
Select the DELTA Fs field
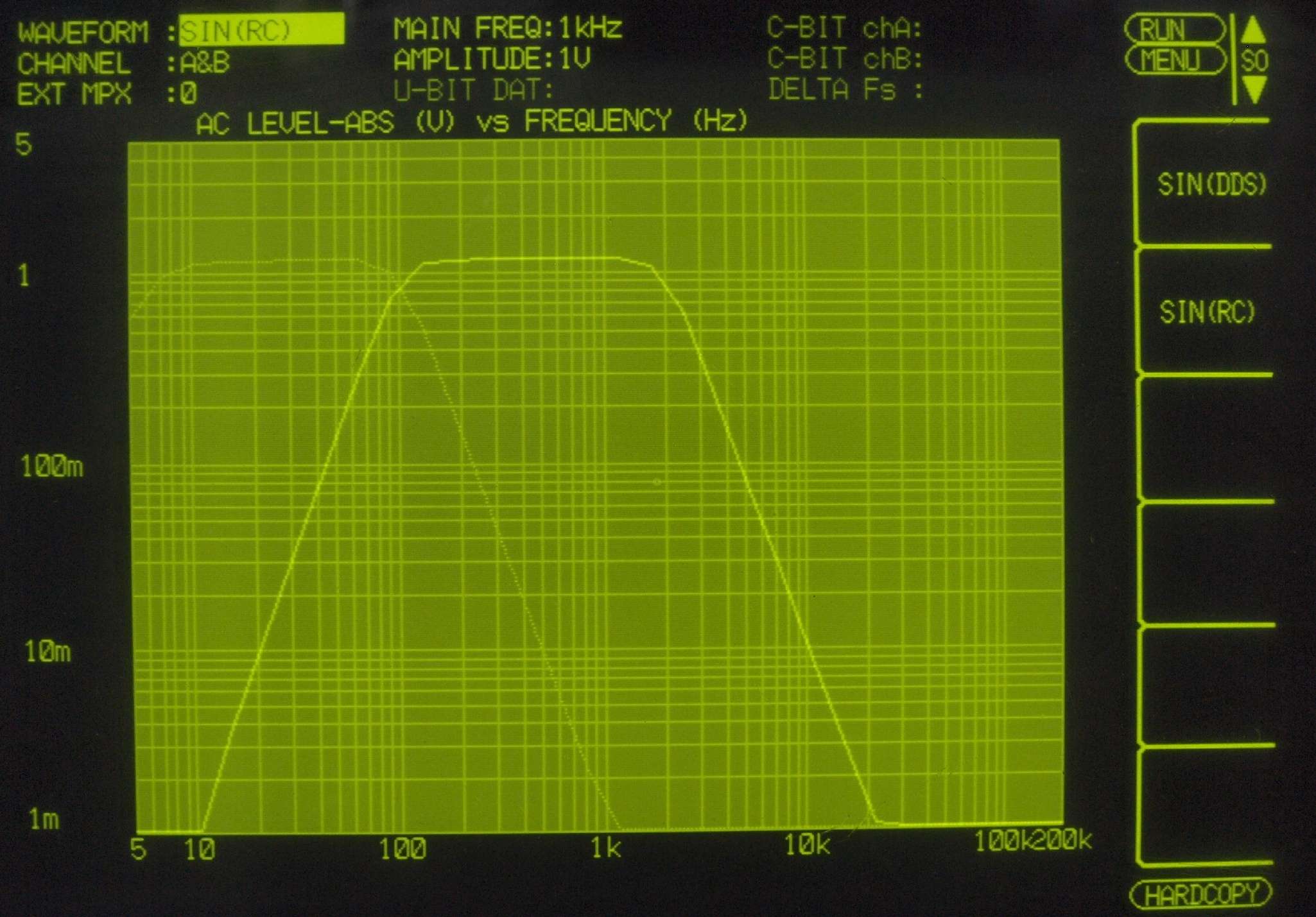845,90
